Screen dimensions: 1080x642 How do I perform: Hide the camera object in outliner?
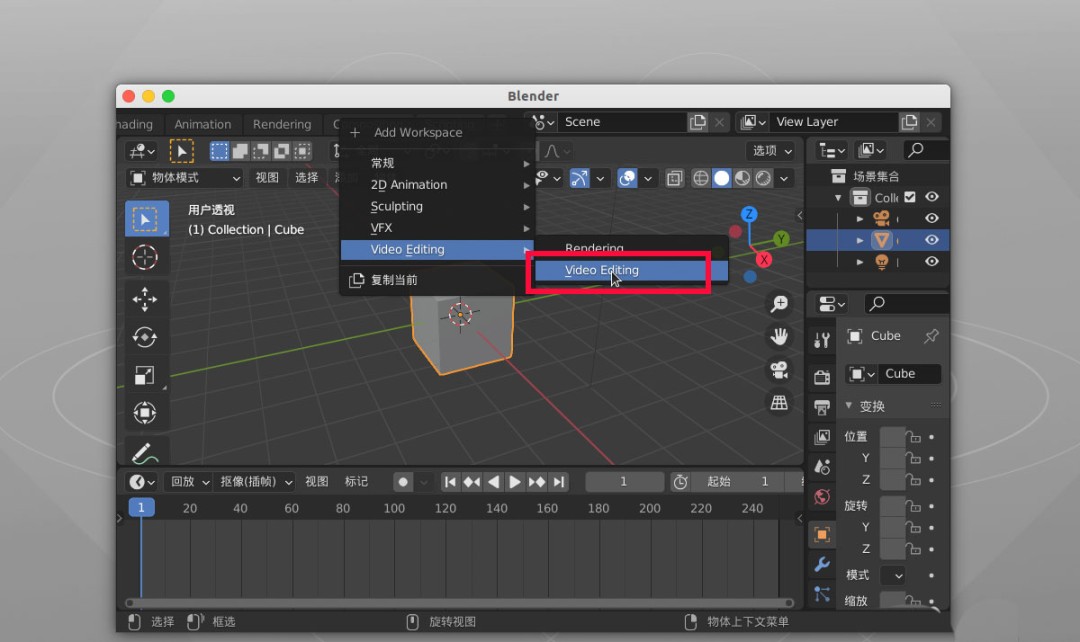pyautogui.click(x=931, y=218)
